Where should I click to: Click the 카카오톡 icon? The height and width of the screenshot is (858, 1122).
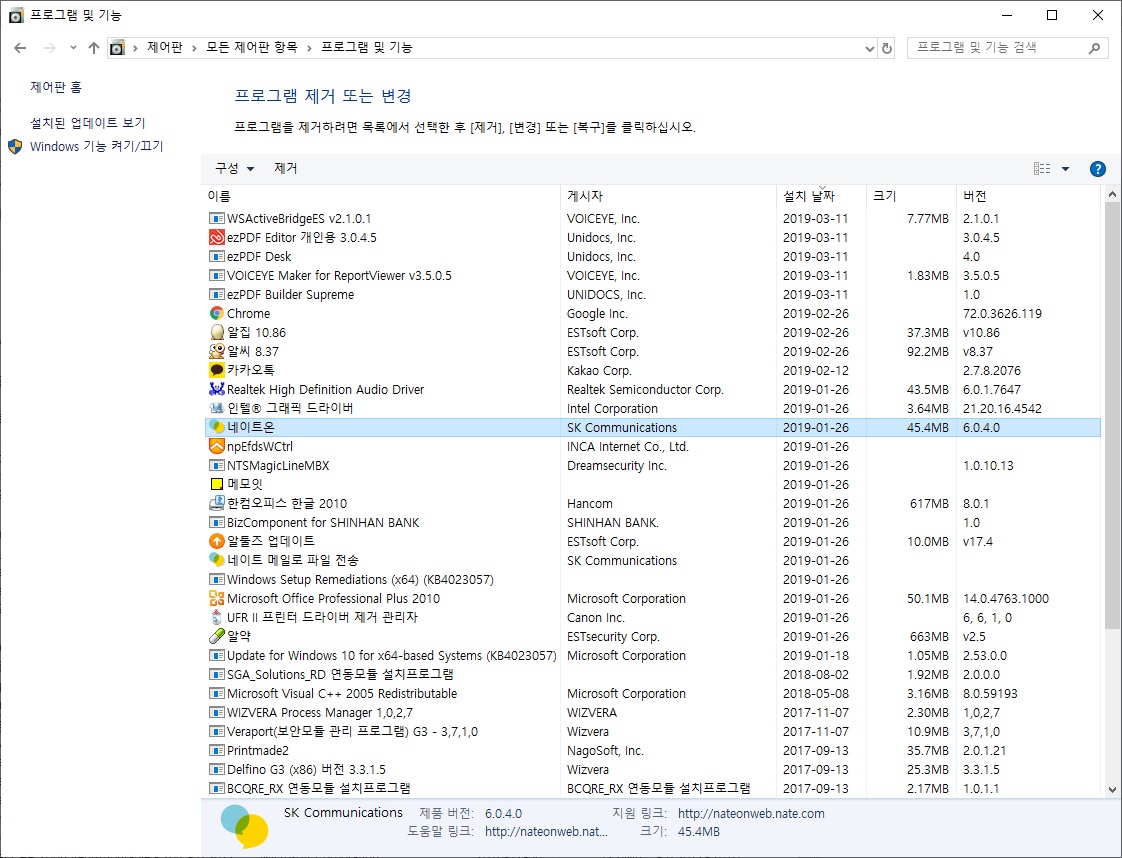coord(217,371)
